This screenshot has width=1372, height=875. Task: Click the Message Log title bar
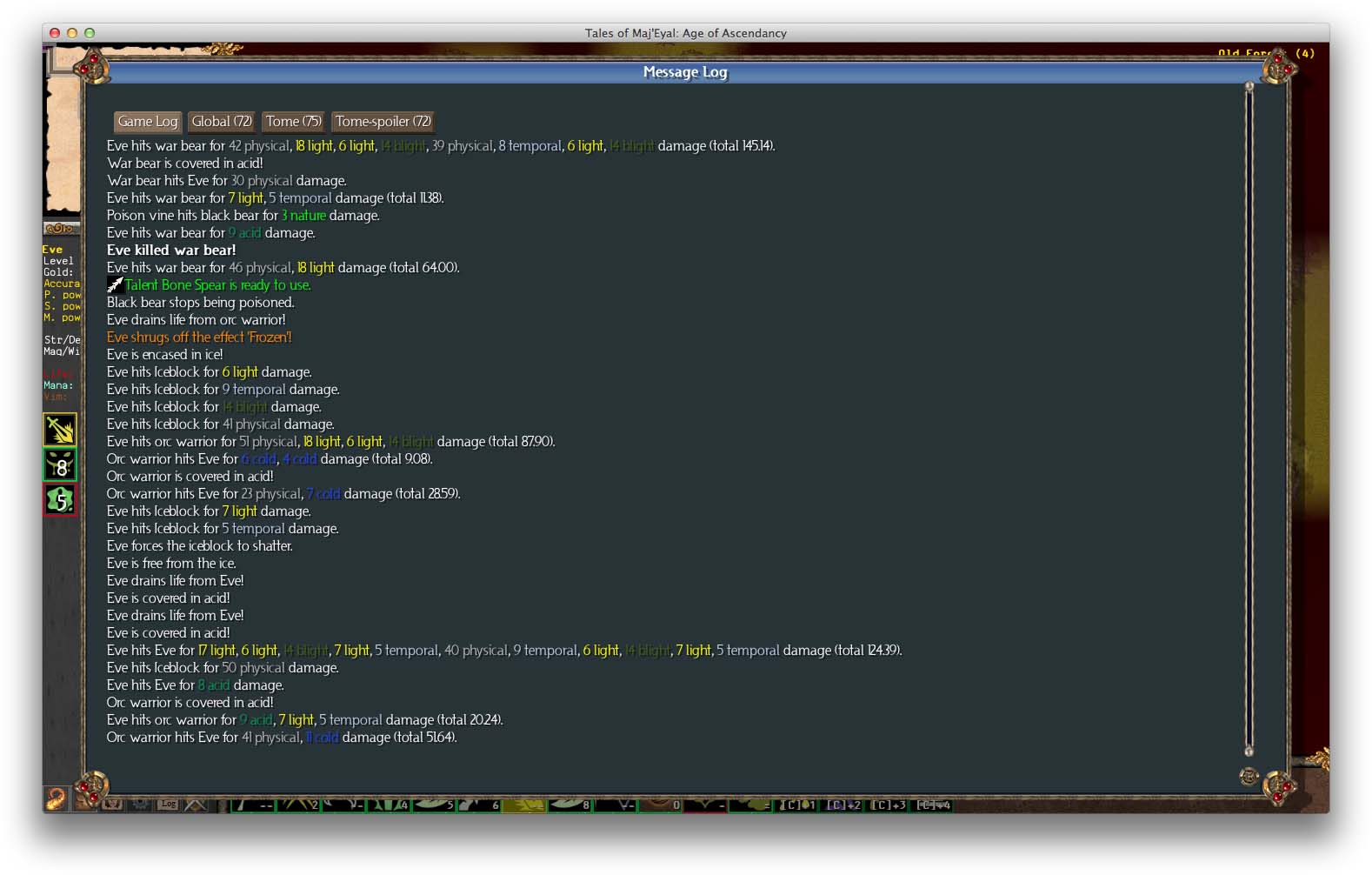(685, 72)
